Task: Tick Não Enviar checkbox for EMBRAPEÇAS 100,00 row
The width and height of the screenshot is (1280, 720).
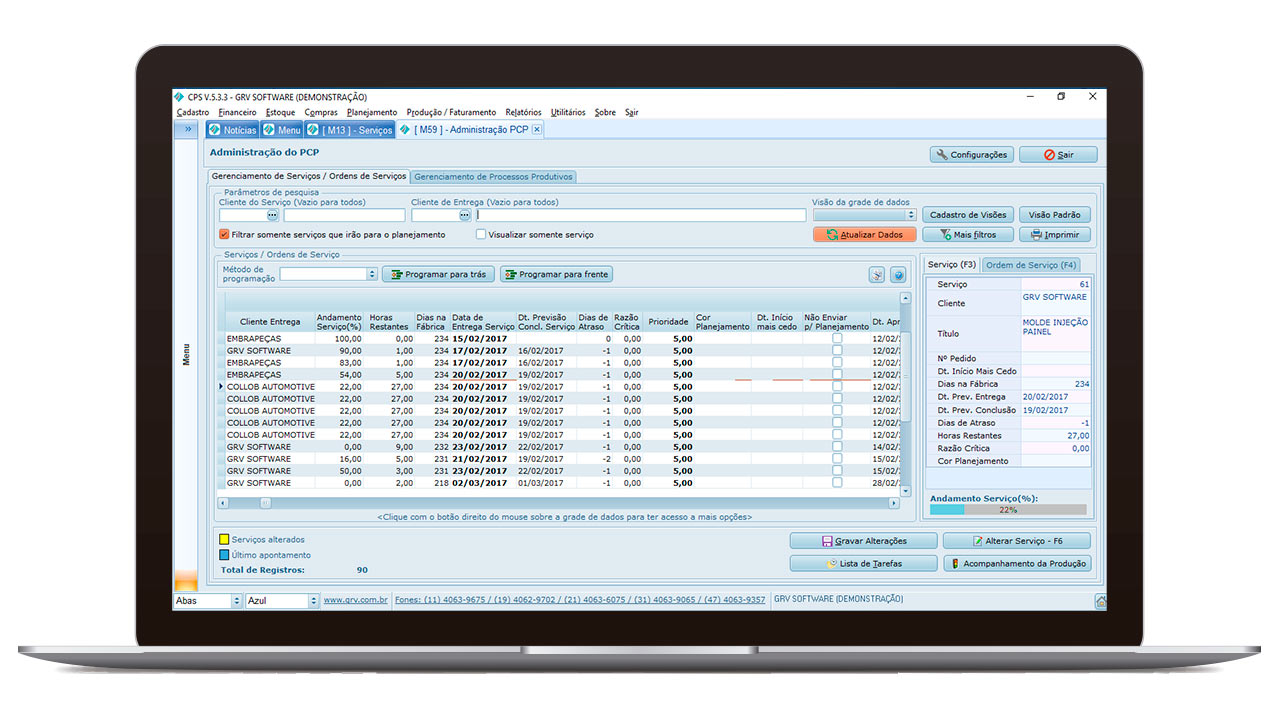Action: pyautogui.click(x=837, y=339)
